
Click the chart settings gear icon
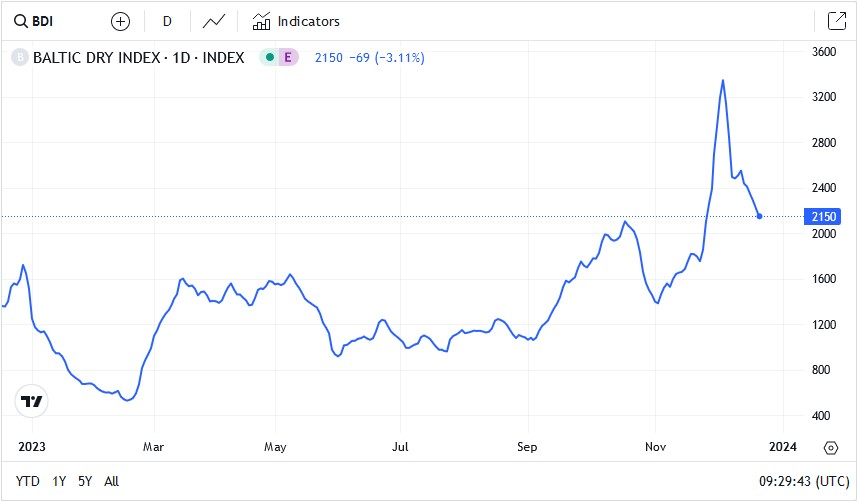click(831, 447)
